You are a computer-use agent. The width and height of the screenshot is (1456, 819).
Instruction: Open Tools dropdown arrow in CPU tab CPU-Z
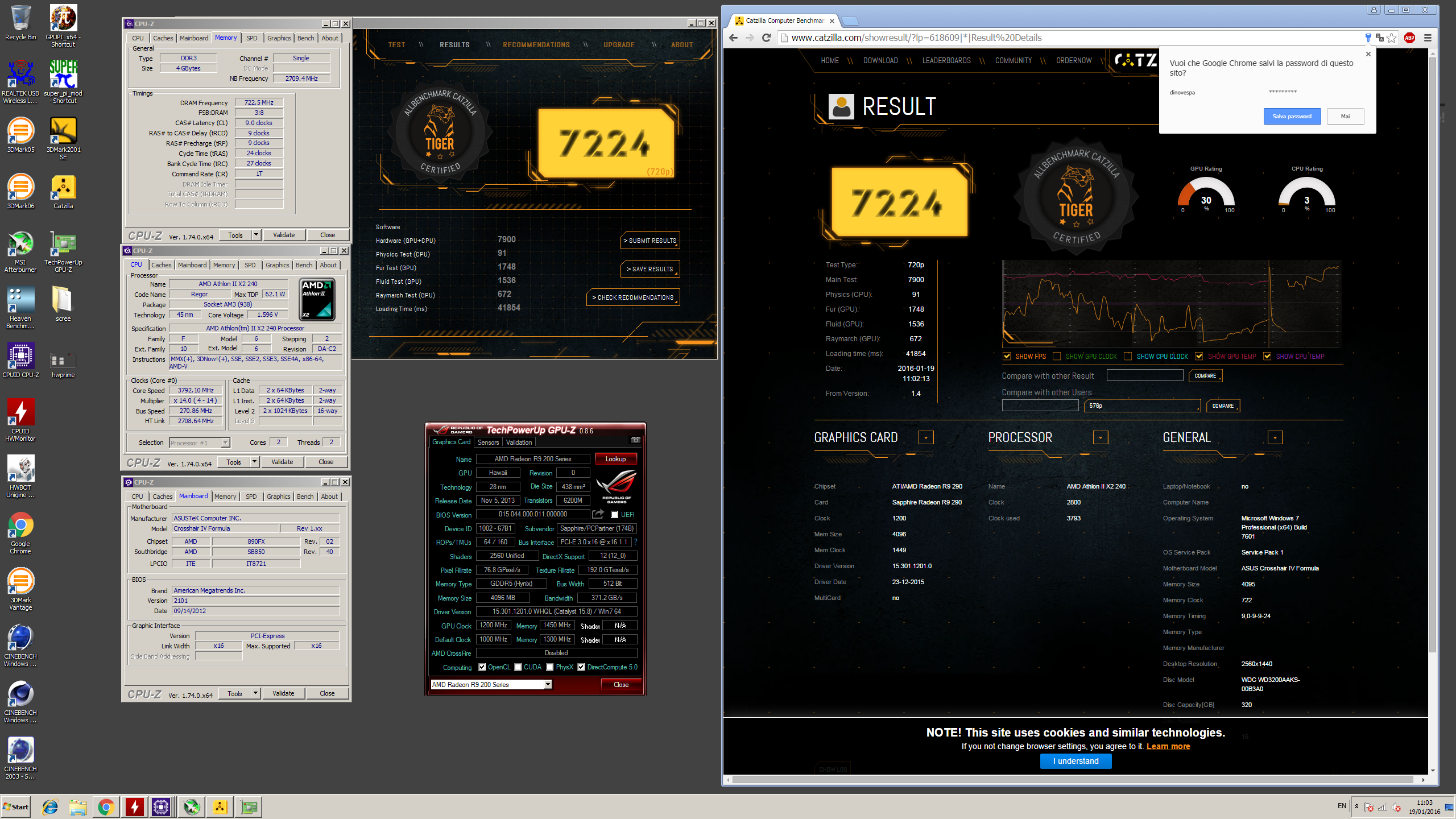(x=254, y=462)
